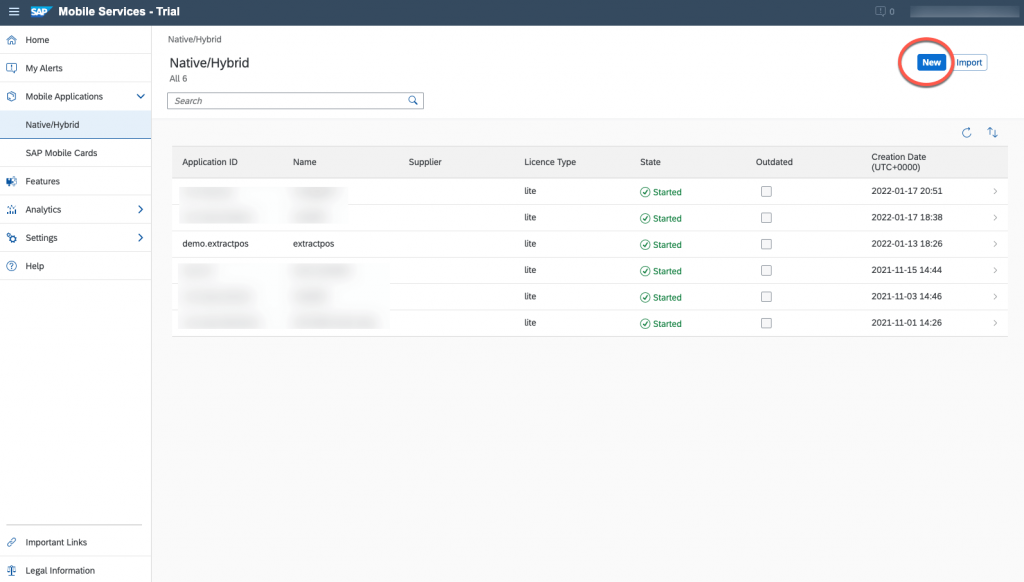This screenshot has width=1024, height=582.
Task: Open the hamburger navigation menu icon
Action: click(14, 12)
